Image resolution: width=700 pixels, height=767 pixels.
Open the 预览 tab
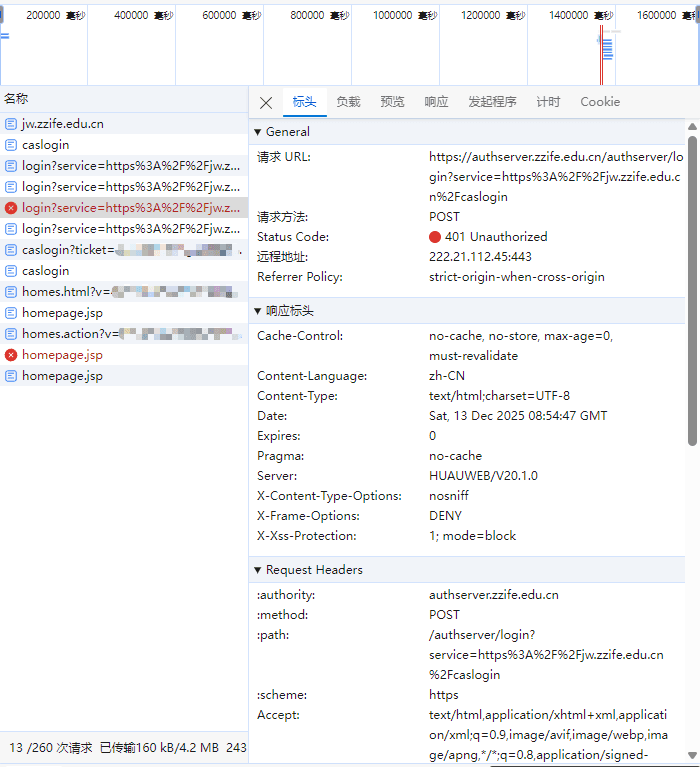tap(392, 102)
